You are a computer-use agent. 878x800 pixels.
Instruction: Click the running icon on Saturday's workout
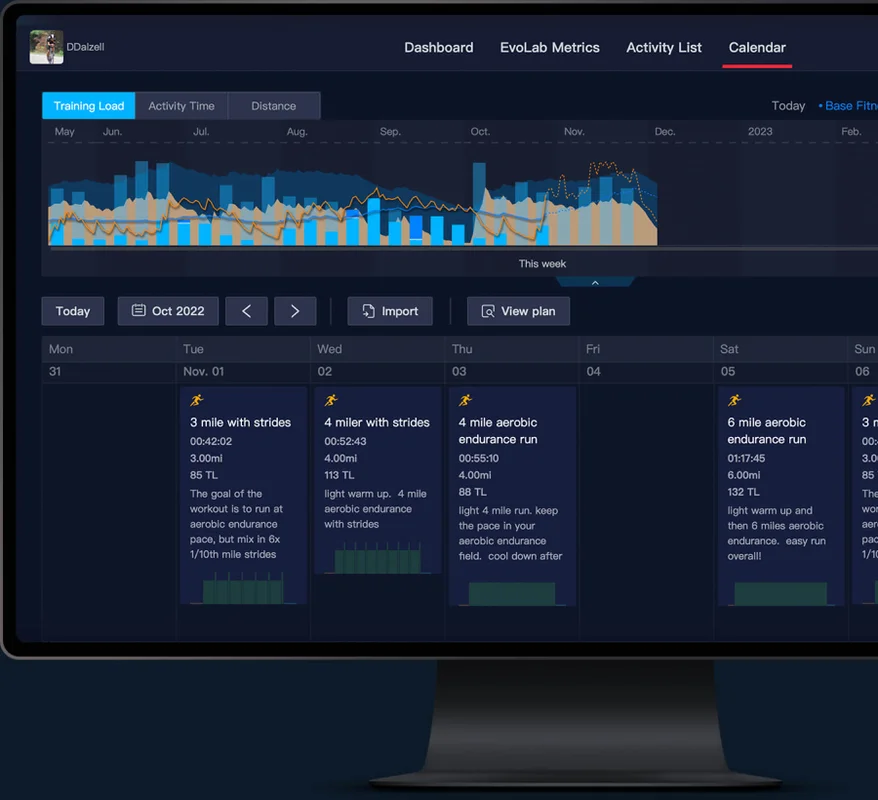[x=734, y=400]
